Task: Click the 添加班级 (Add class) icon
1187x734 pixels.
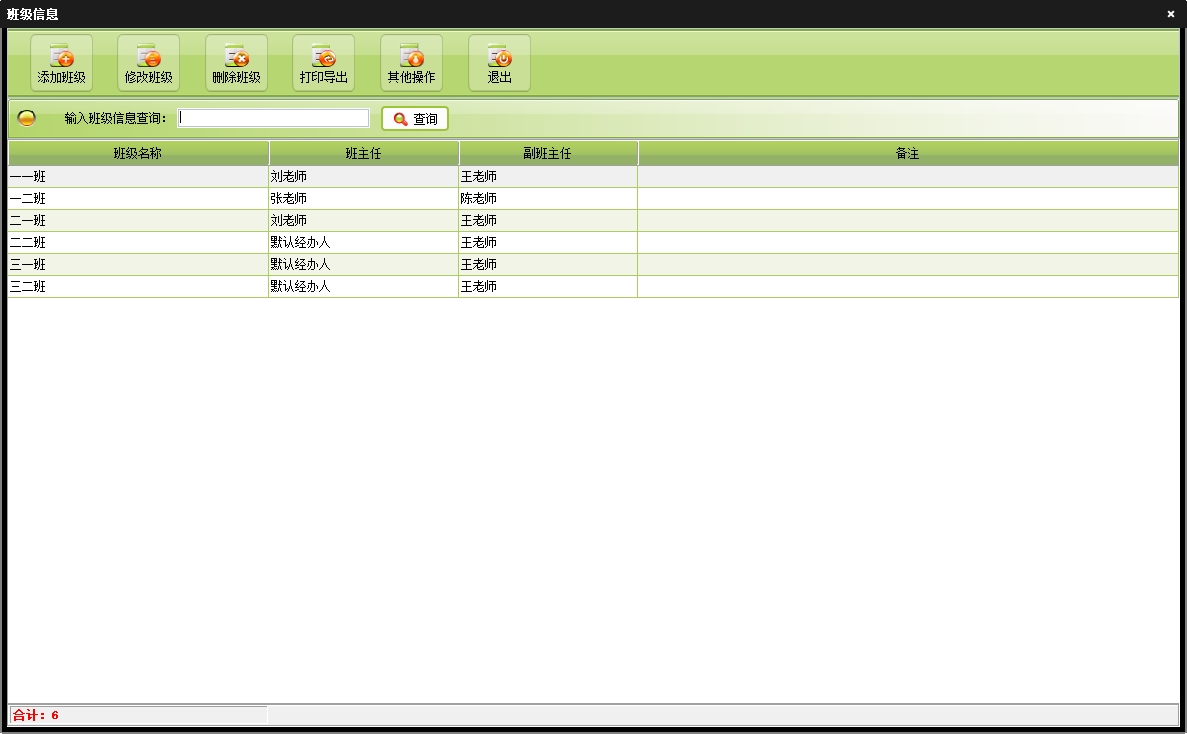Action: (61, 63)
